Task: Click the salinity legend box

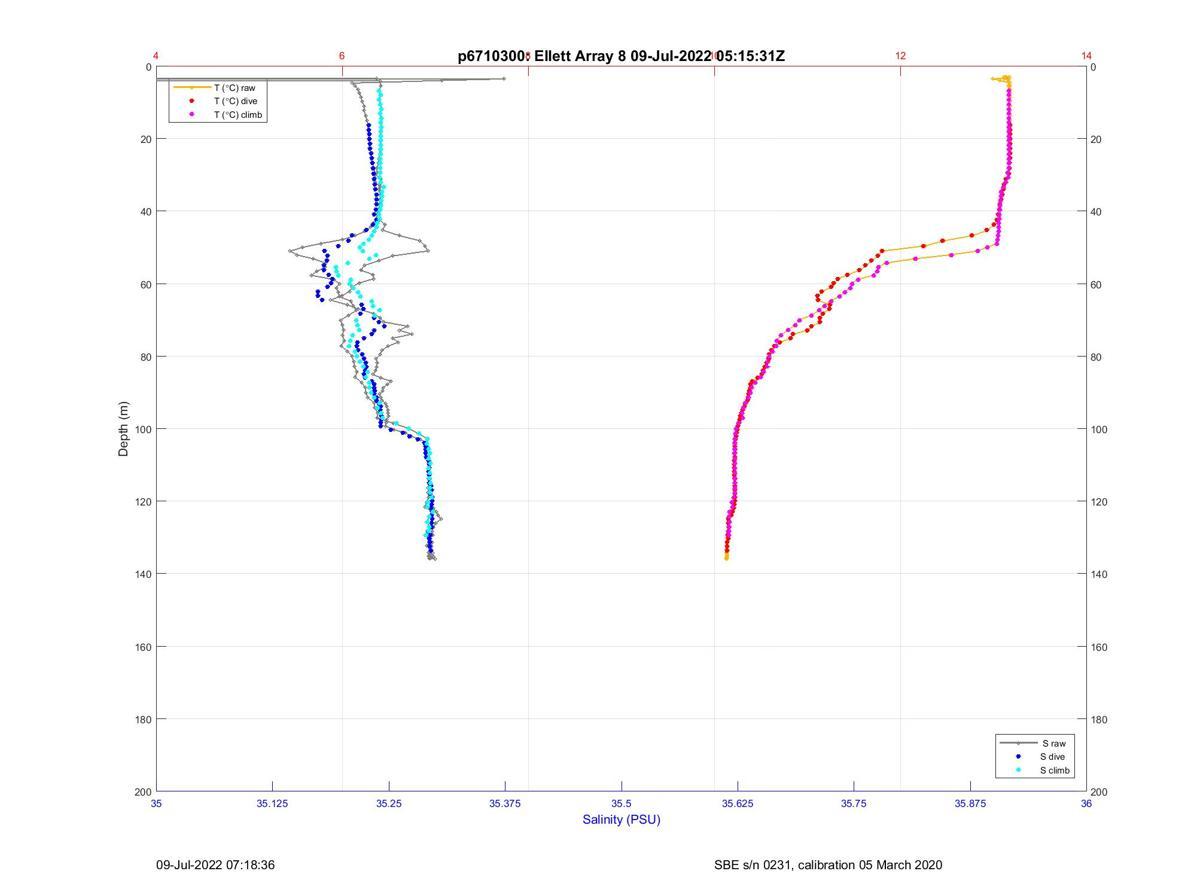Action: click(1035, 757)
